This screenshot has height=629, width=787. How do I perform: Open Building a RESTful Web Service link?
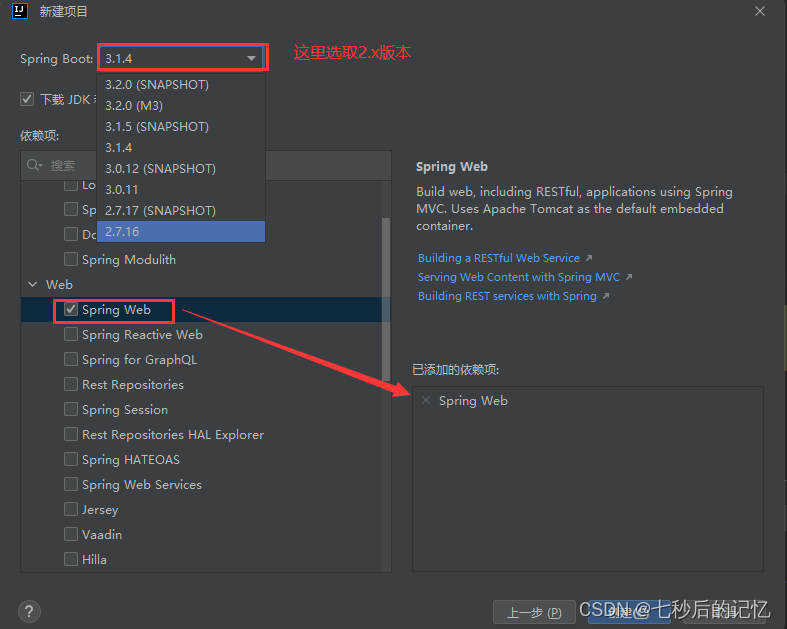click(x=499, y=258)
